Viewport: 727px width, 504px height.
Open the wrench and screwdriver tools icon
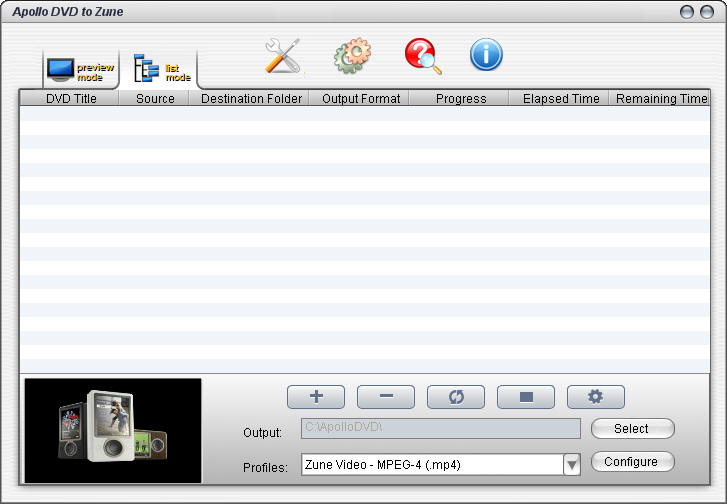[283, 55]
